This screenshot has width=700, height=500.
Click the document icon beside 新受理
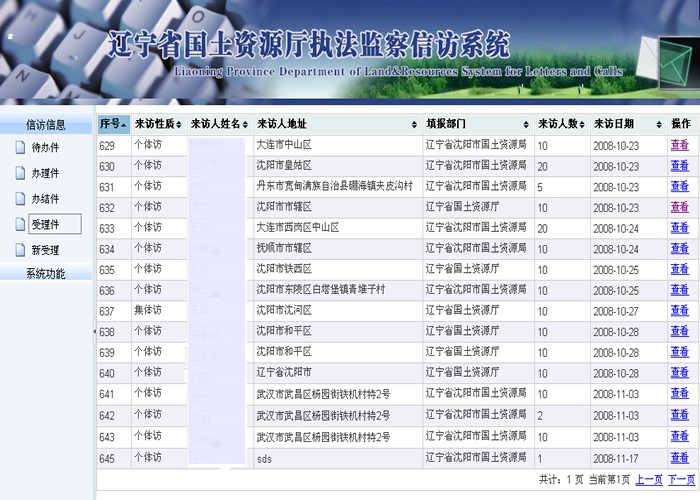20,250
